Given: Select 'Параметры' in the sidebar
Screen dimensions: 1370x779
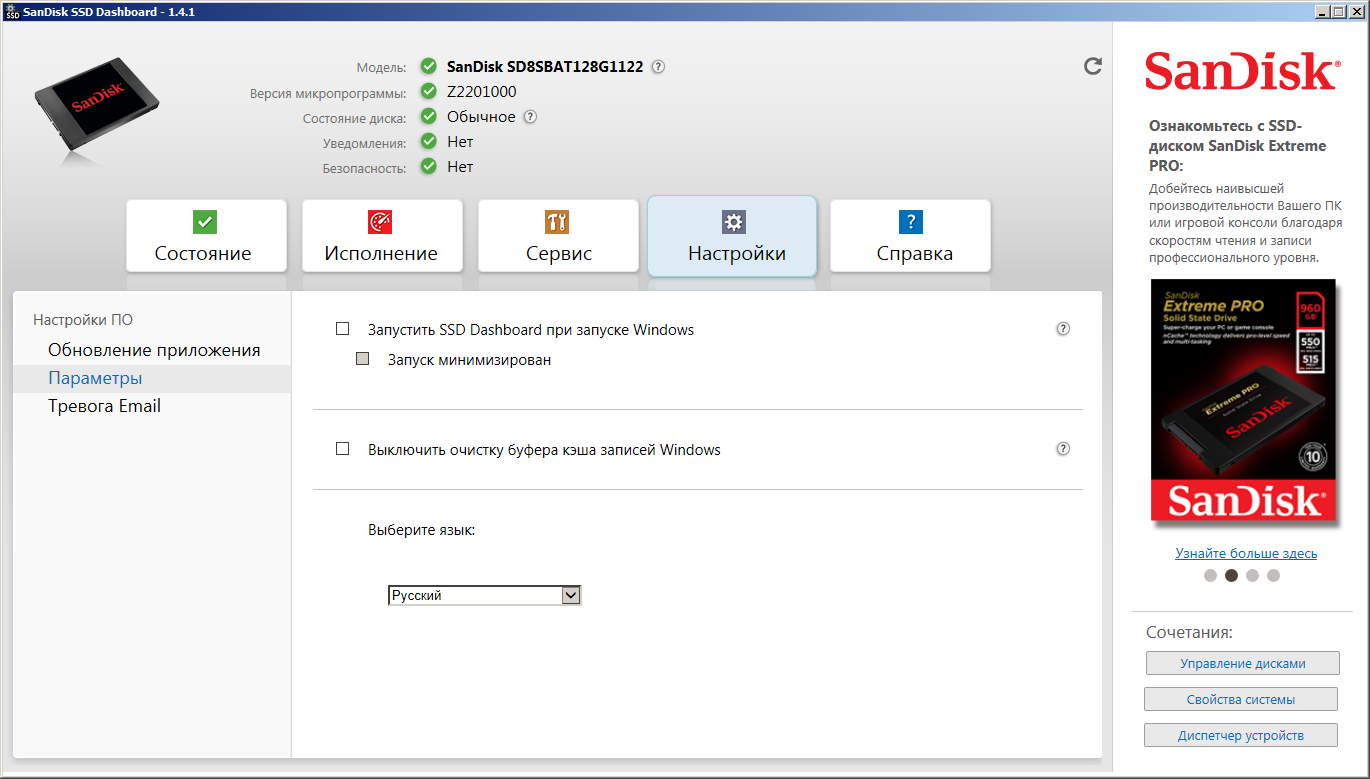Looking at the screenshot, I should [x=95, y=378].
